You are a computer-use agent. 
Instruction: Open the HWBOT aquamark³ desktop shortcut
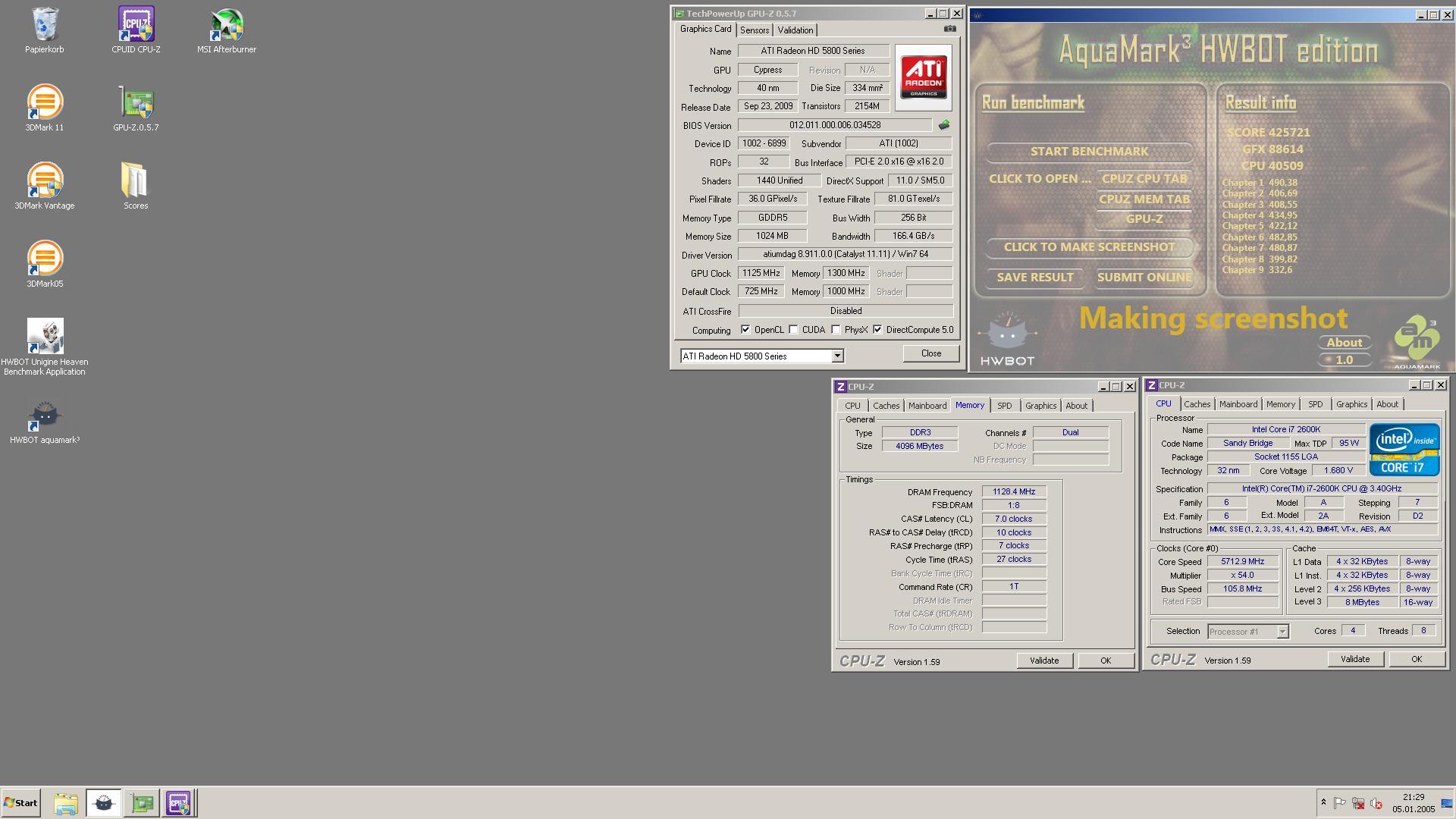[45, 422]
